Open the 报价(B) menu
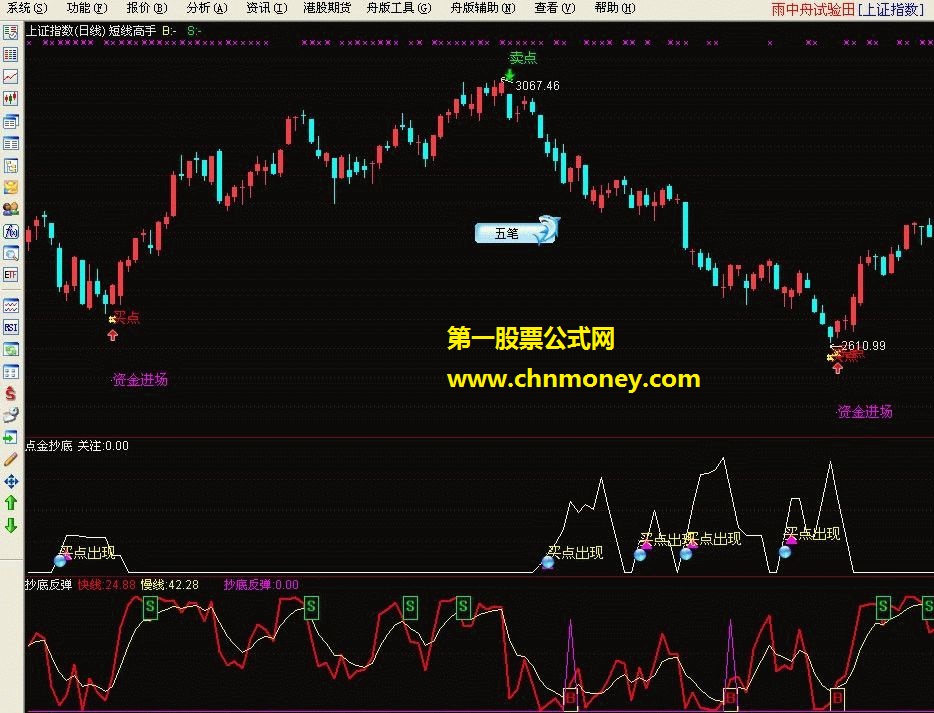Viewport: 934px width, 713px height. pyautogui.click(x=147, y=8)
